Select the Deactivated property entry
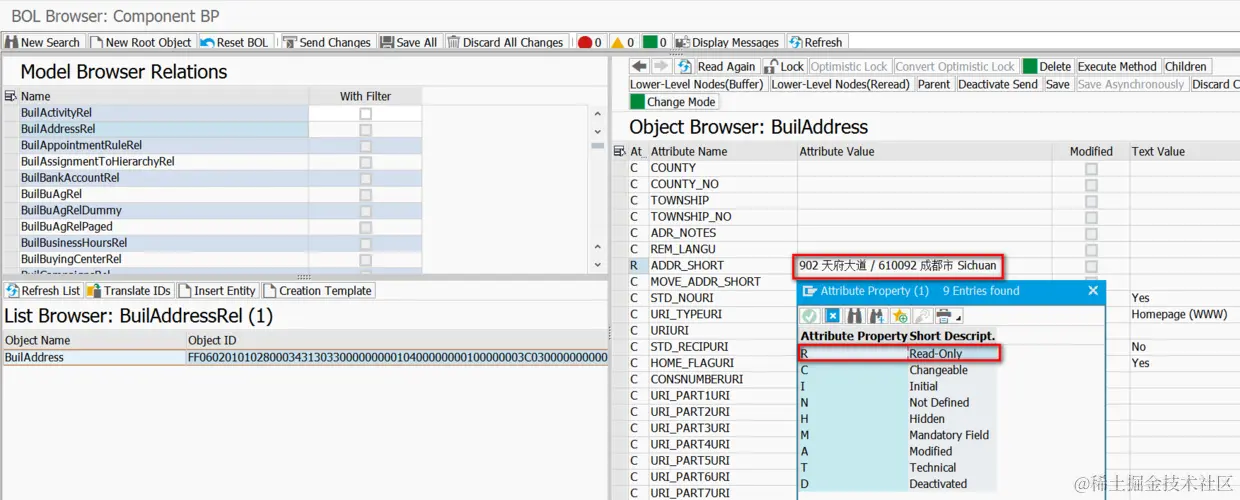The image size is (1240, 500). tap(899, 484)
